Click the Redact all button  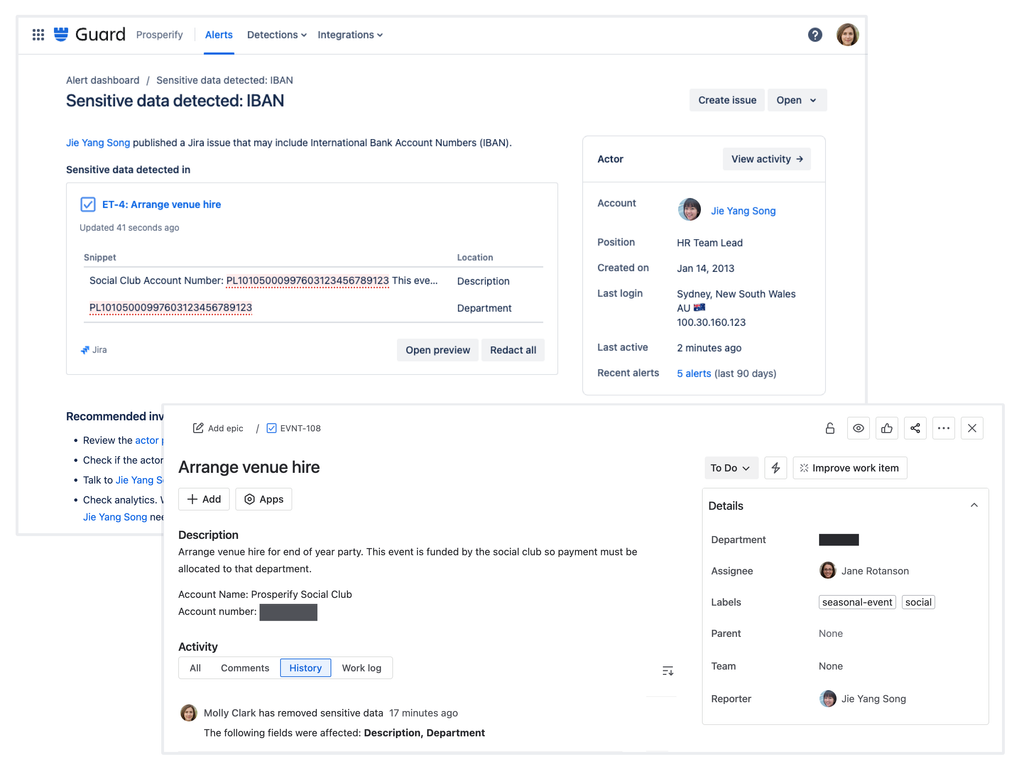513,350
